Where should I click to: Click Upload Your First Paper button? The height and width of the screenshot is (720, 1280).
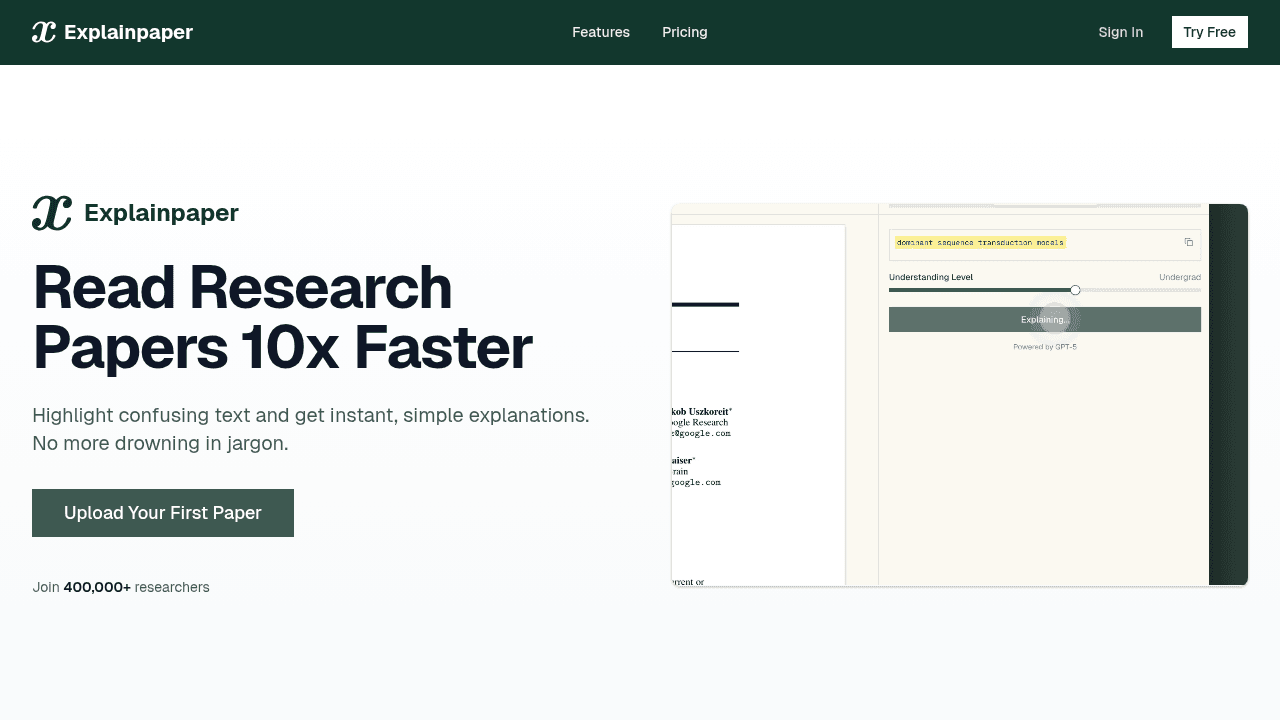[163, 513]
